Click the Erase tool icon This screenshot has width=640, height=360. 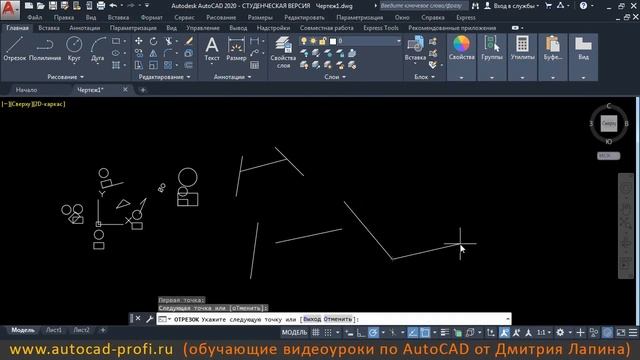189,41
